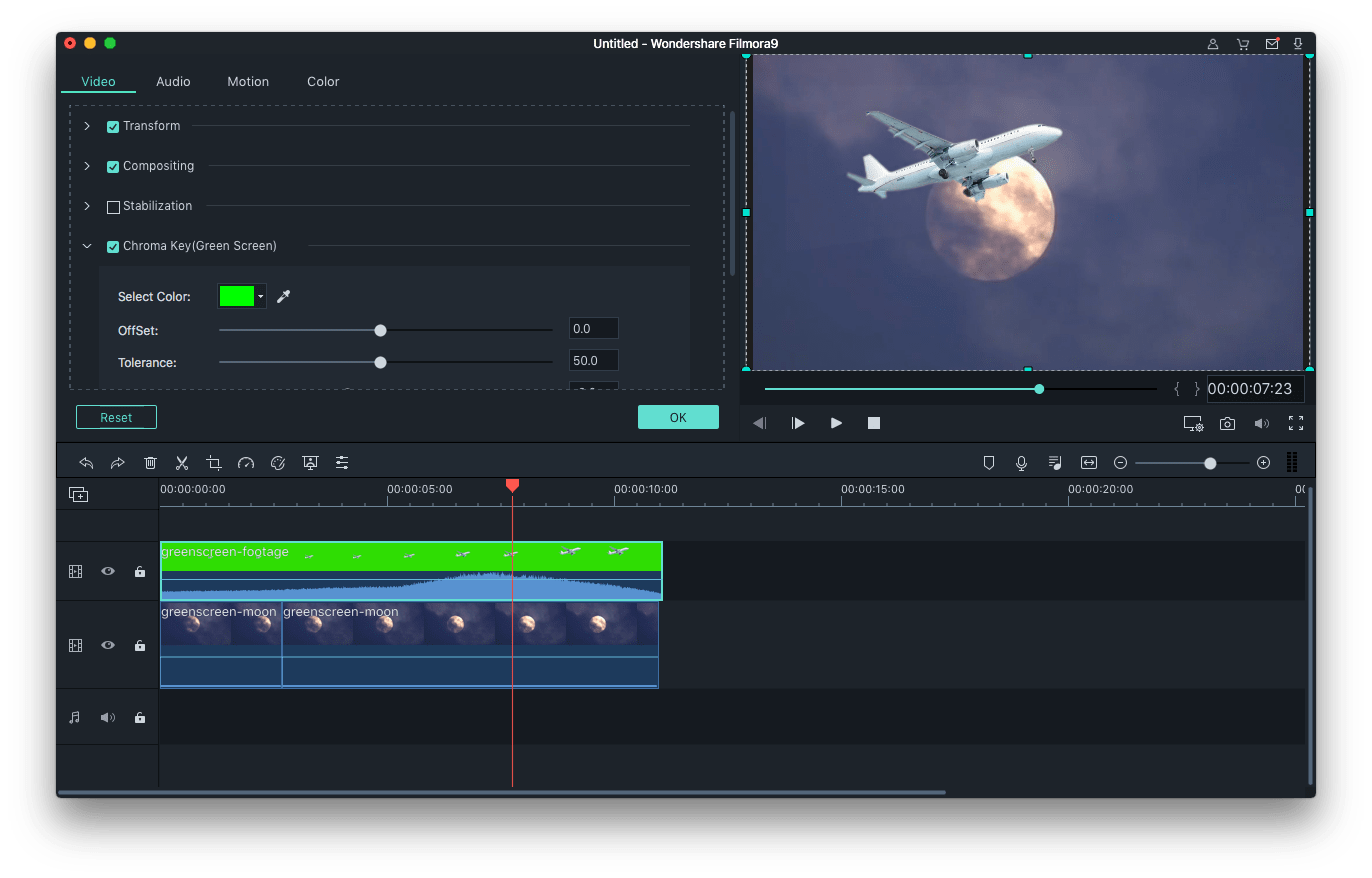Open the Speed control tool
Viewport: 1372px width, 878px height.
246,462
